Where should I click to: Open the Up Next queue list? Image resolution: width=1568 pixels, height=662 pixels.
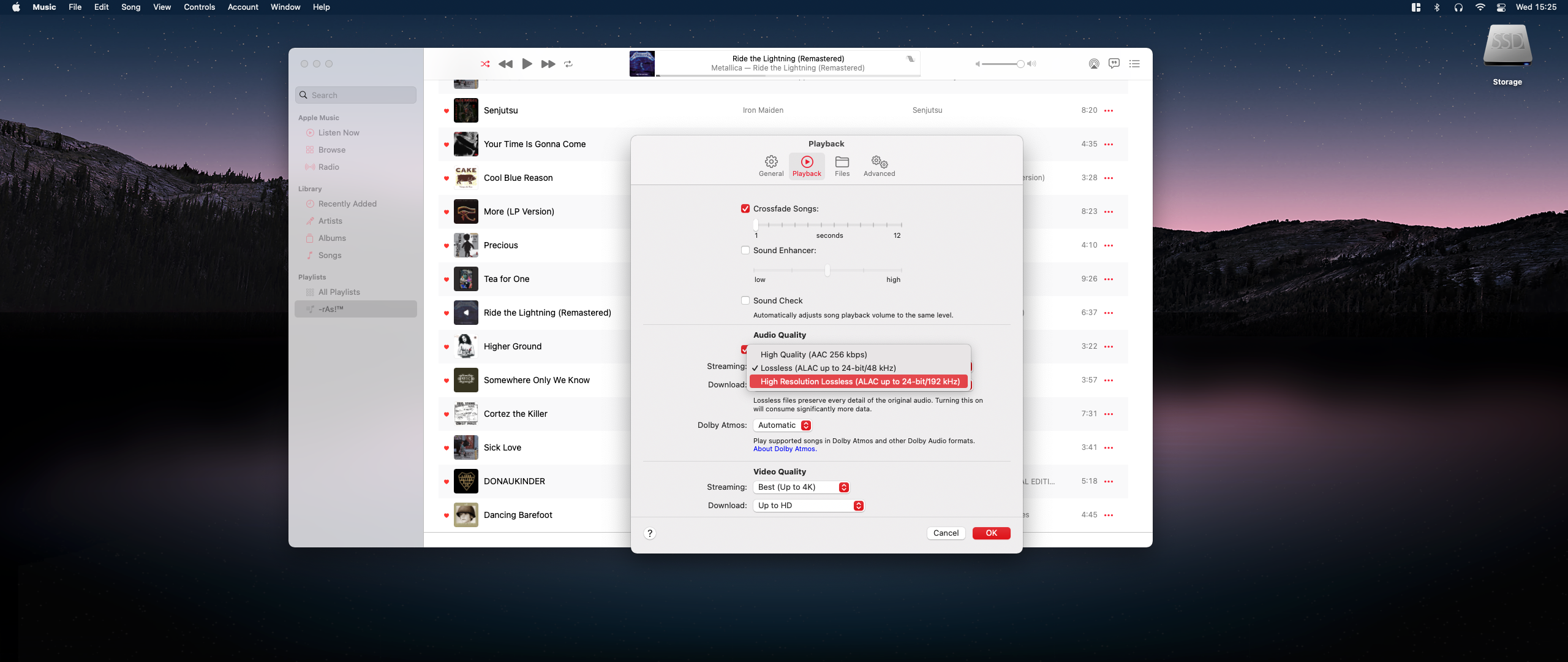click(x=1134, y=64)
